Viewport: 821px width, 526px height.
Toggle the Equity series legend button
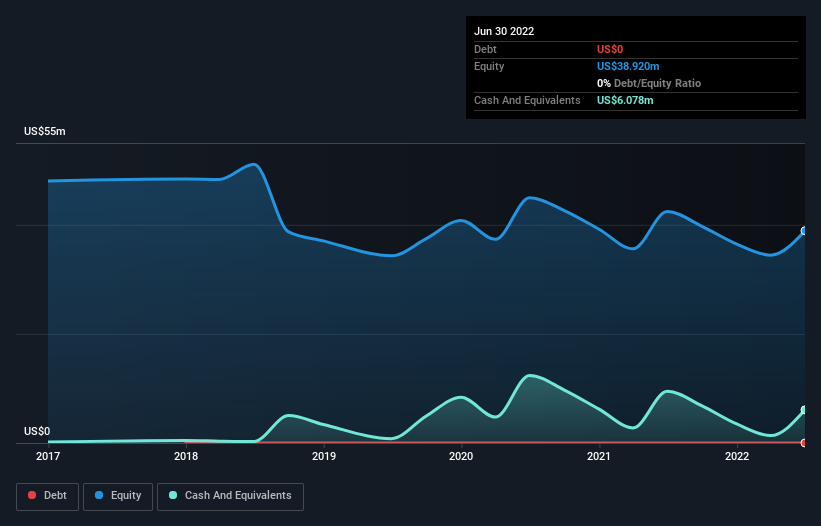click(118, 496)
